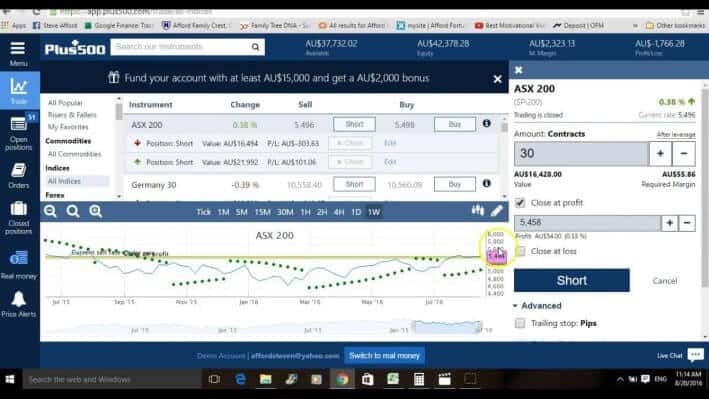Open the chart indicators icon

coord(477,210)
